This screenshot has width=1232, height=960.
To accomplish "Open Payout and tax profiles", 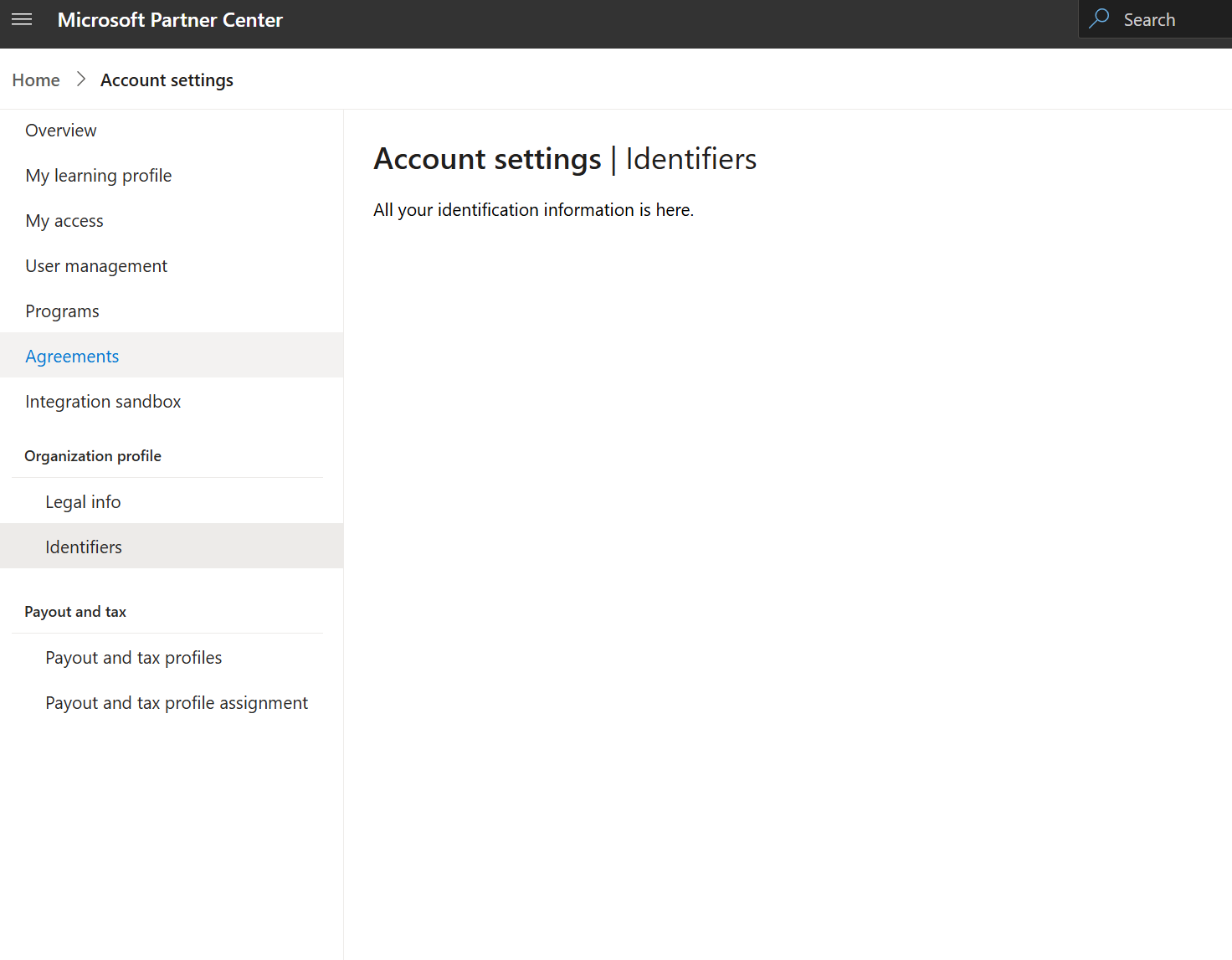I will point(134,658).
